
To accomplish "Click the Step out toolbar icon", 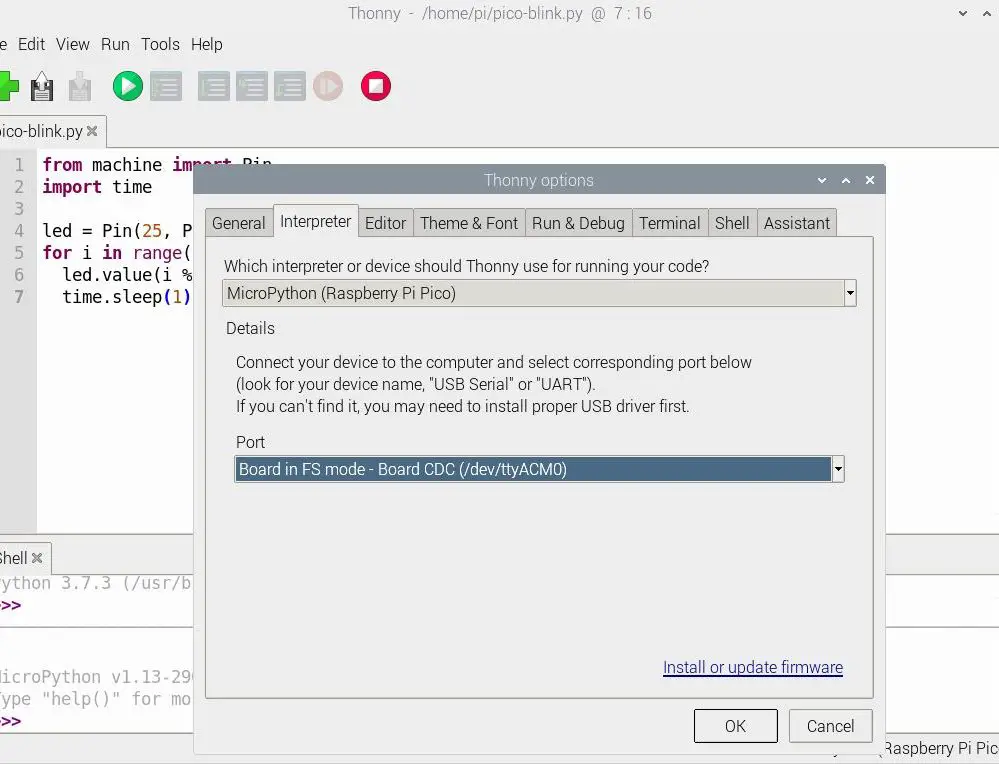I will [290, 86].
